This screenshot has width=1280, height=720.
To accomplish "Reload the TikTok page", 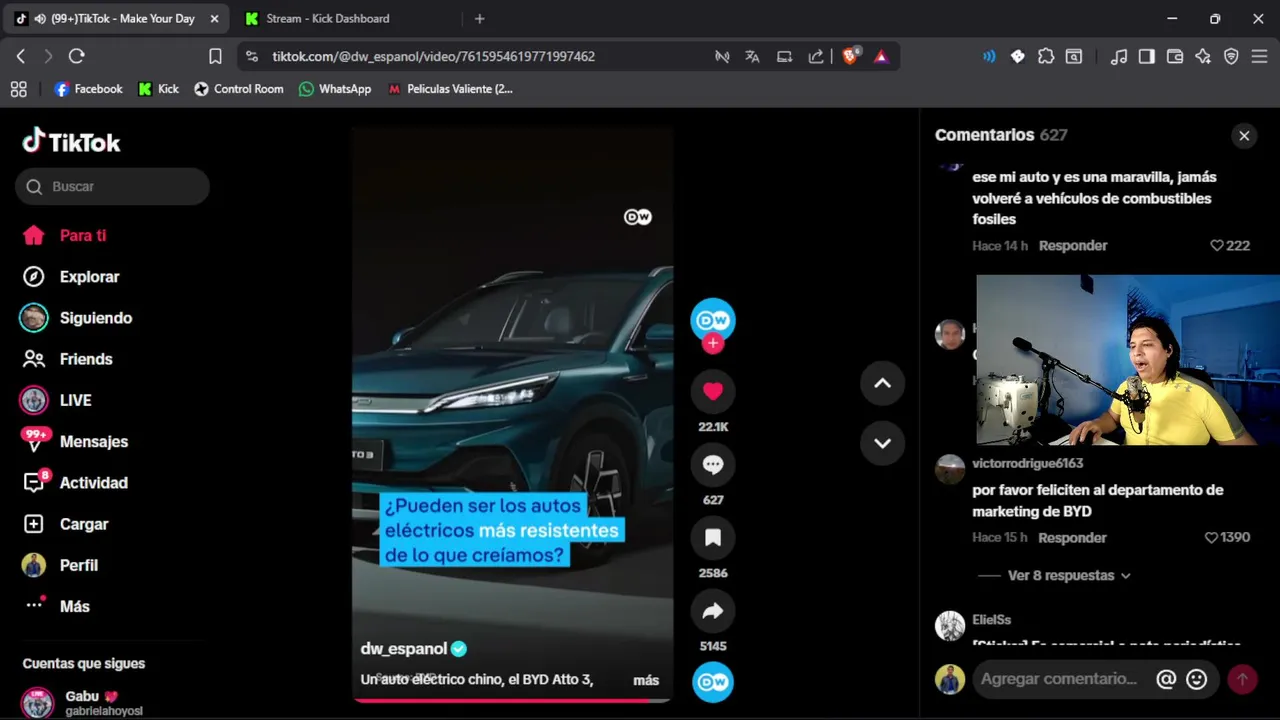I will pos(77,57).
